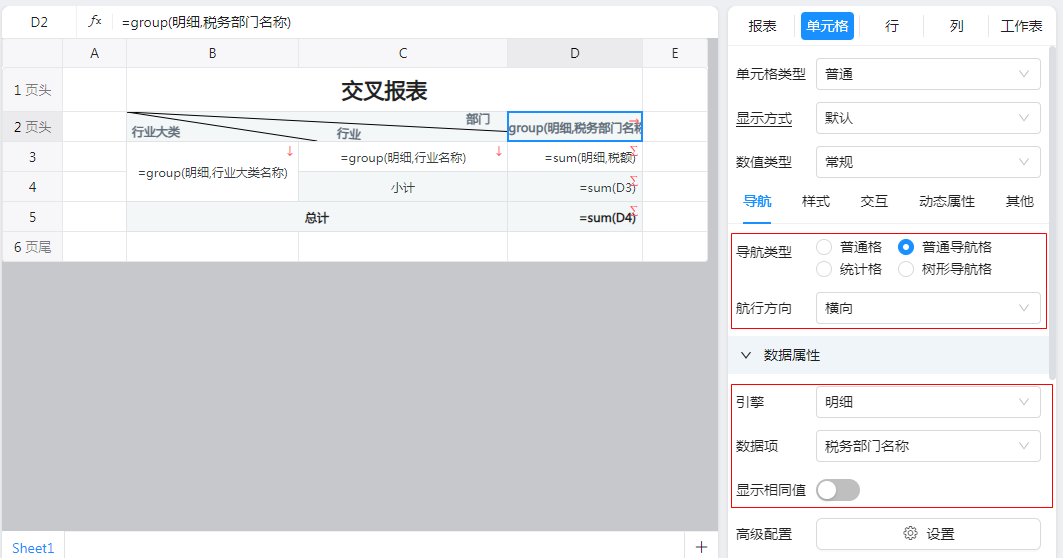Click red down arrow in cell C3
This screenshot has width=1063, height=558.
click(x=498, y=152)
